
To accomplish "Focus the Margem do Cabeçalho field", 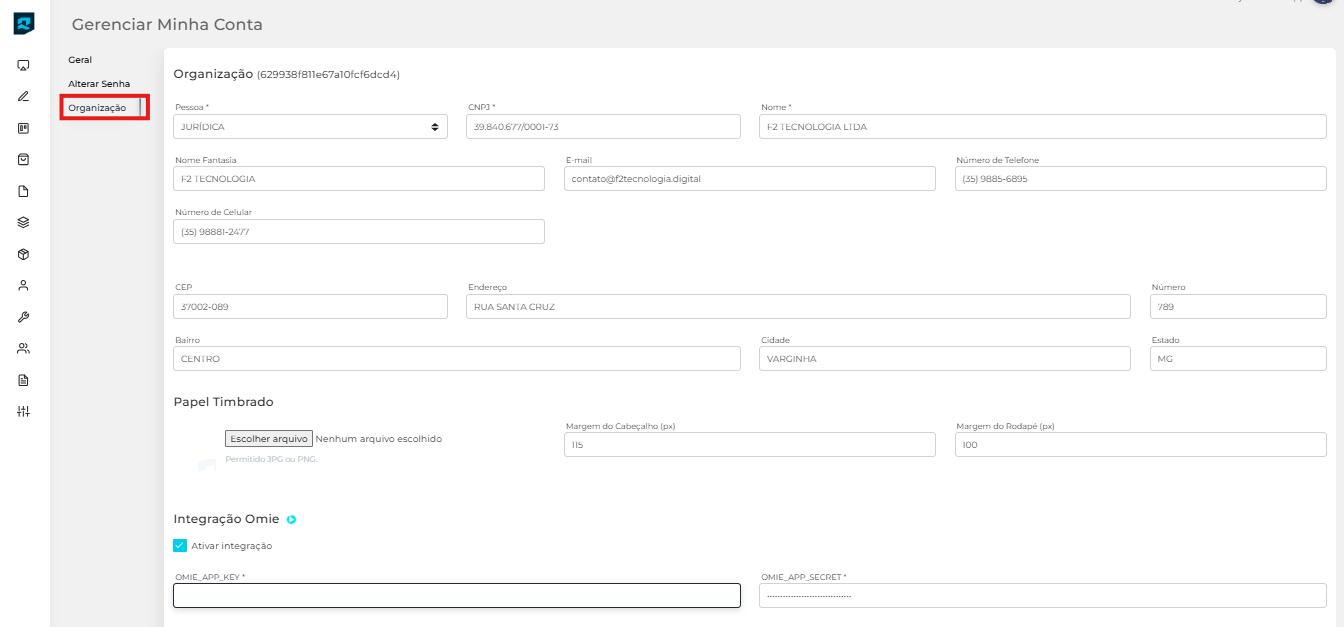I will [x=749, y=444].
